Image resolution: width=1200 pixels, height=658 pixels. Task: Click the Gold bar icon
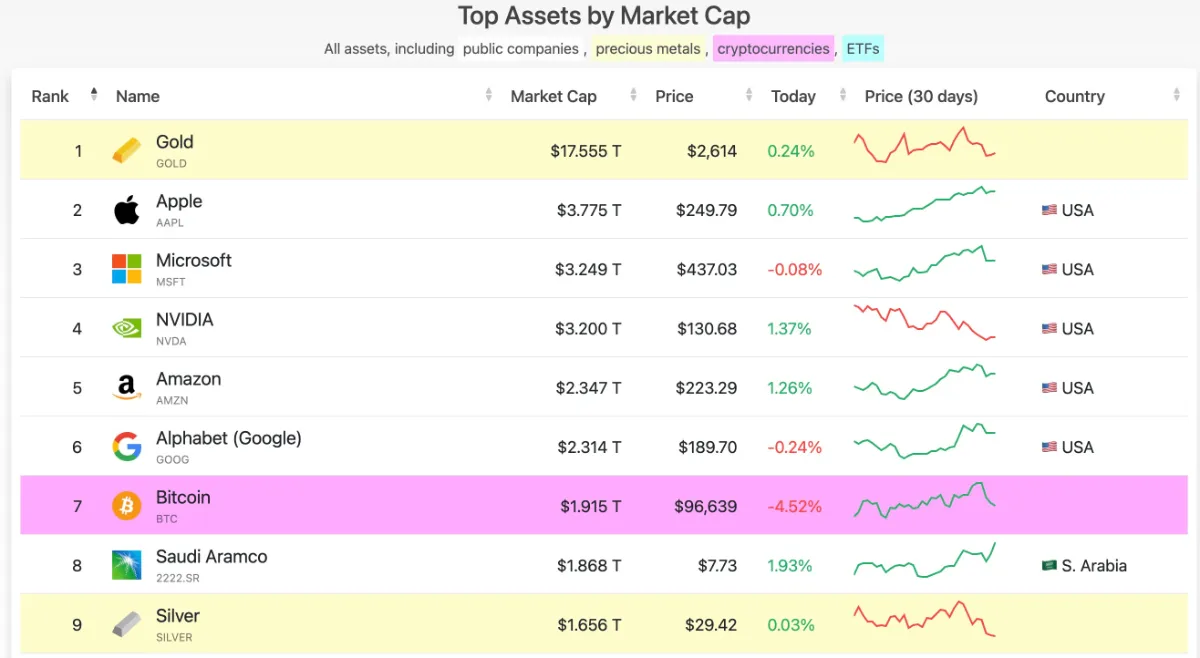pos(127,151)
